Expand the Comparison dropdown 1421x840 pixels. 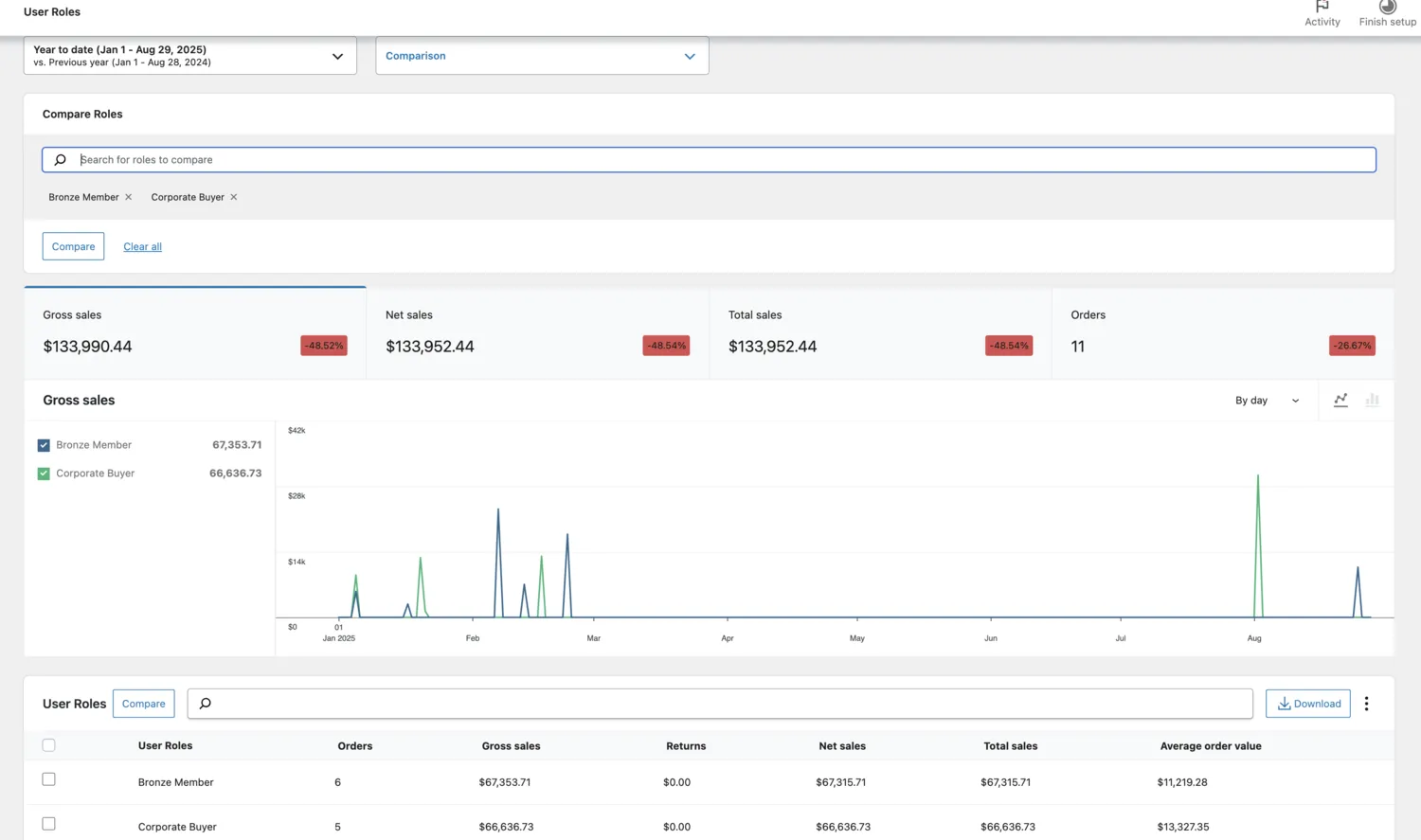(542, 56)
